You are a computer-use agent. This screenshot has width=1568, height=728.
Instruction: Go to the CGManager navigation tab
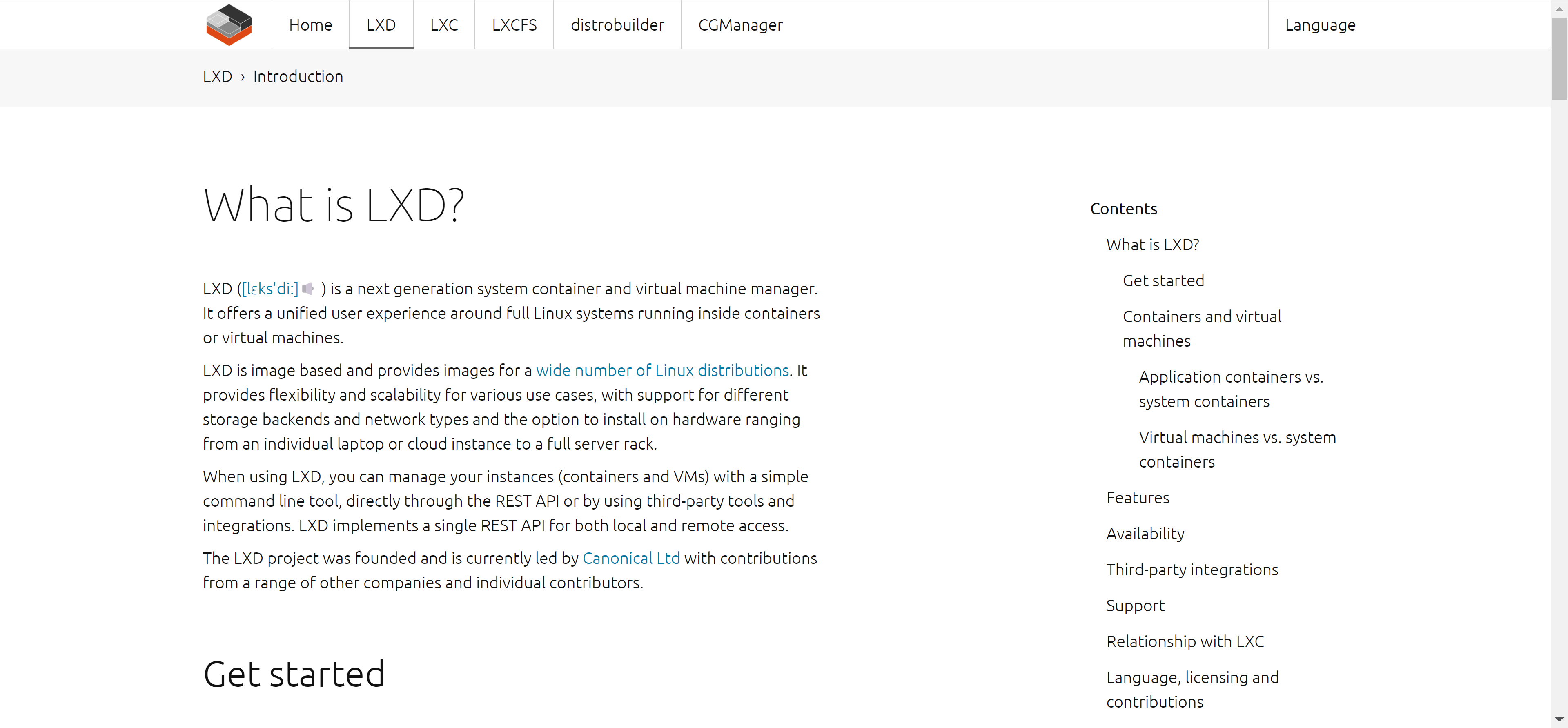(x=740, y=25)
